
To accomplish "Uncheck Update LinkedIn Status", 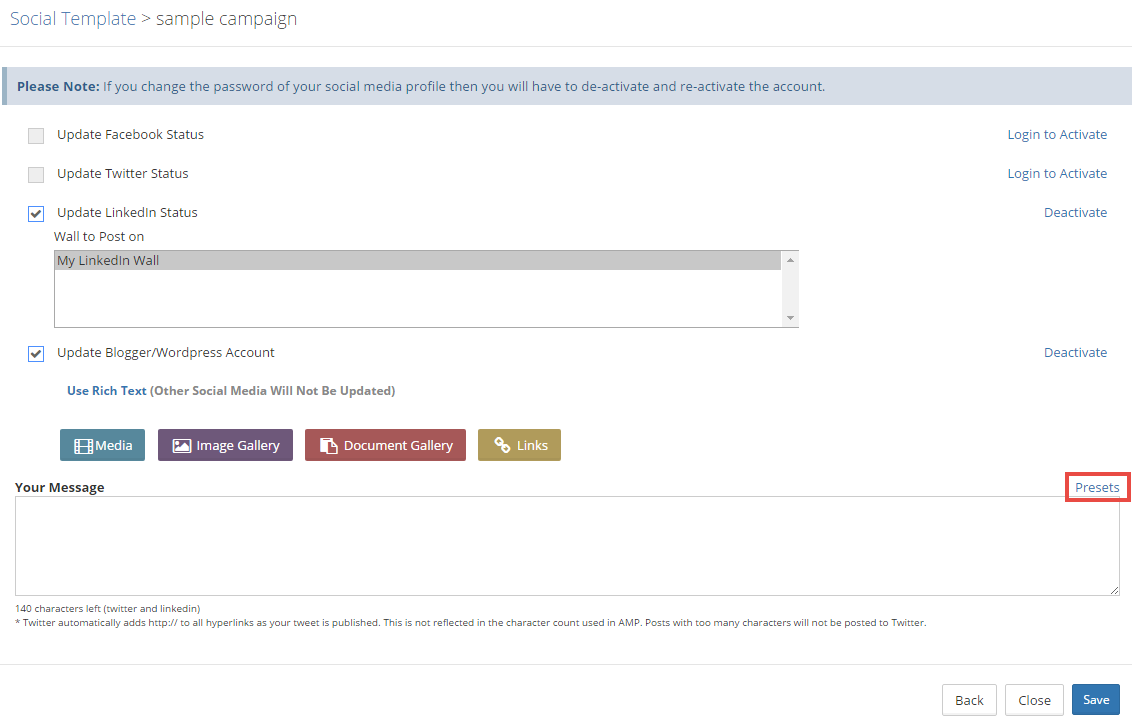I will tap(36, 214).
